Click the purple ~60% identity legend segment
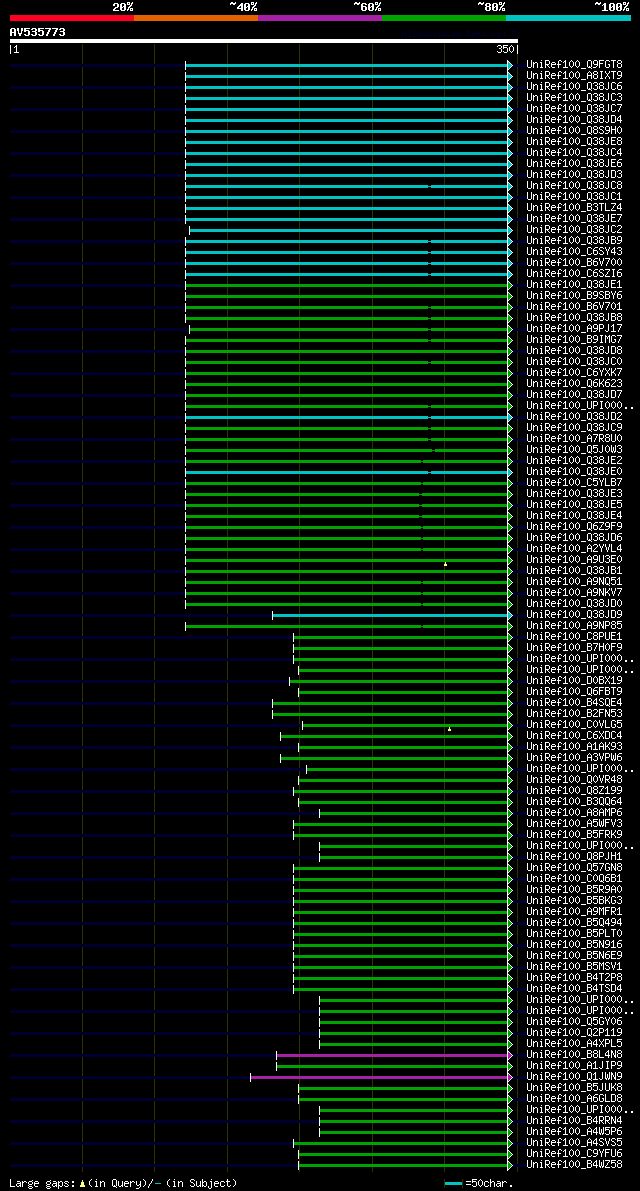Image resolution: width=640 pixels, height=1191 pixels. pyautogui.click(x=320, y=17)
